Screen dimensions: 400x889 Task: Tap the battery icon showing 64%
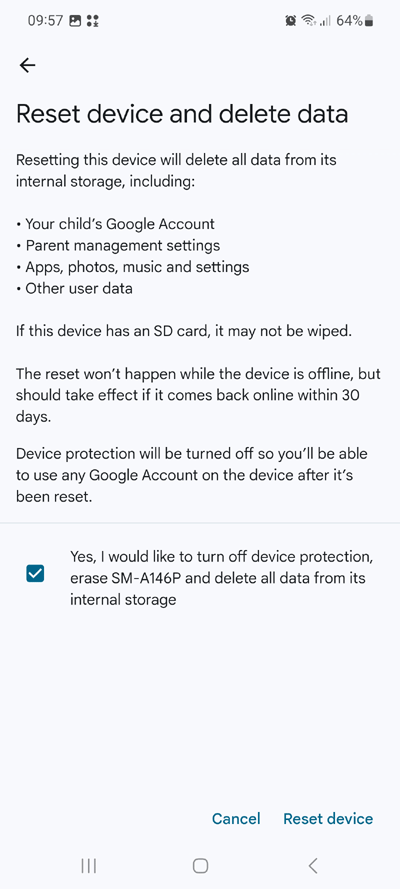[x=369, y=21]
